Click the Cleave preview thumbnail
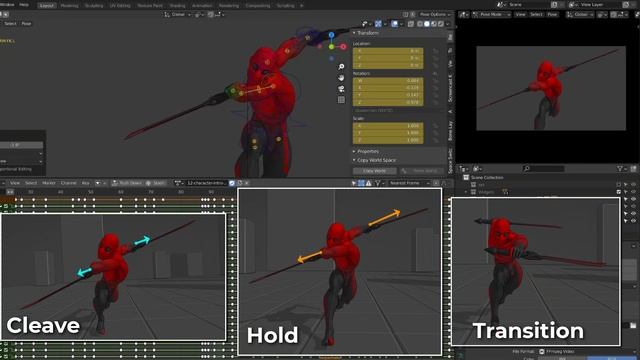640x360 pixels. [x=113, y=277]
